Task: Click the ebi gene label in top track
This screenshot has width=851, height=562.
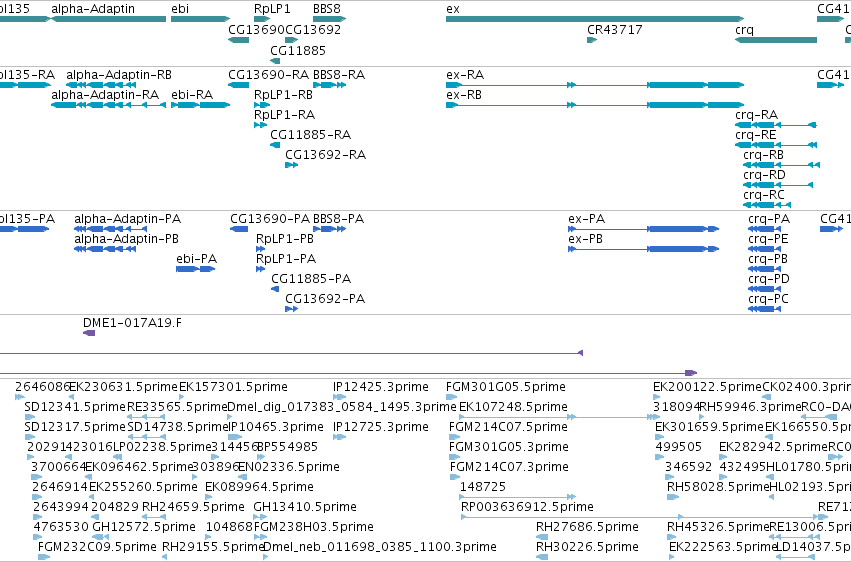Action: click(180, 9)
